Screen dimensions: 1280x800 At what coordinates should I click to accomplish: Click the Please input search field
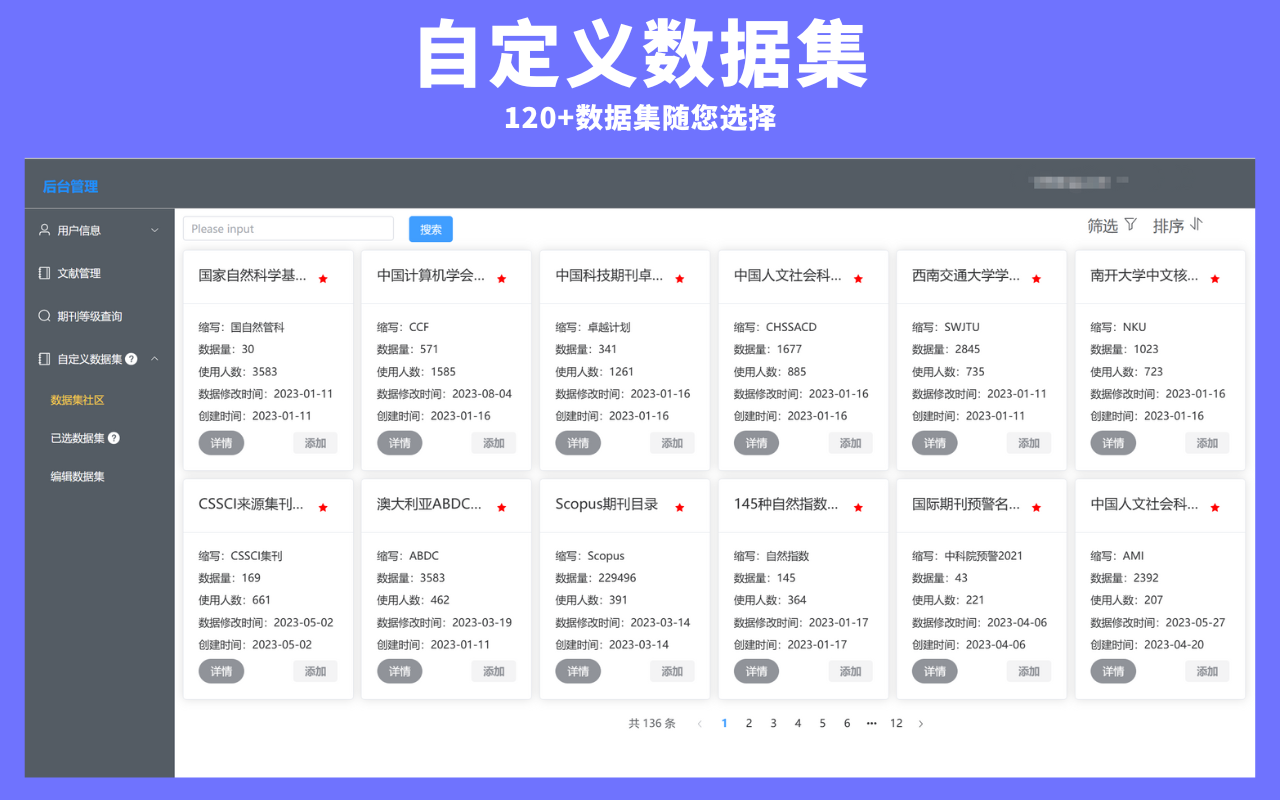pos(288,228)
